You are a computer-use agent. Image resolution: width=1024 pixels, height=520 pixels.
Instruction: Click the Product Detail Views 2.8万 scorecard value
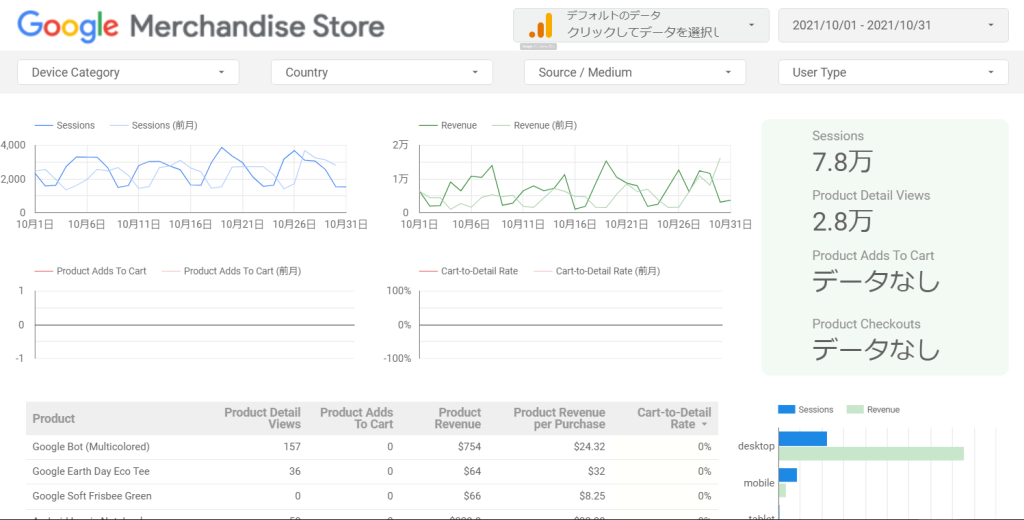842,222
